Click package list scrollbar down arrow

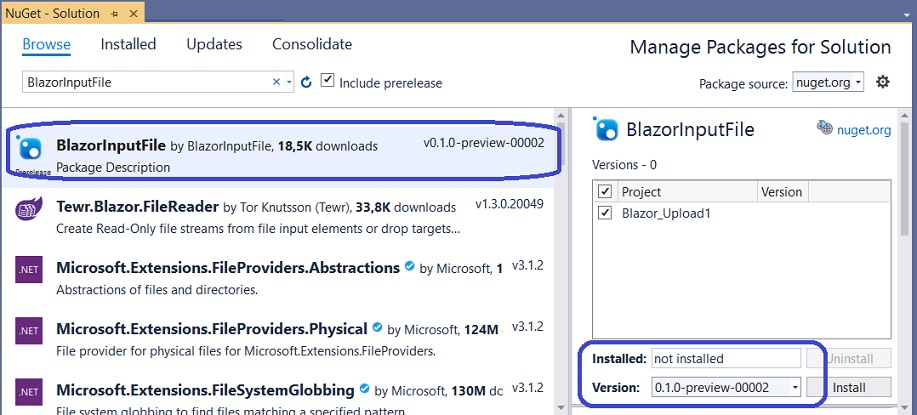560,407
